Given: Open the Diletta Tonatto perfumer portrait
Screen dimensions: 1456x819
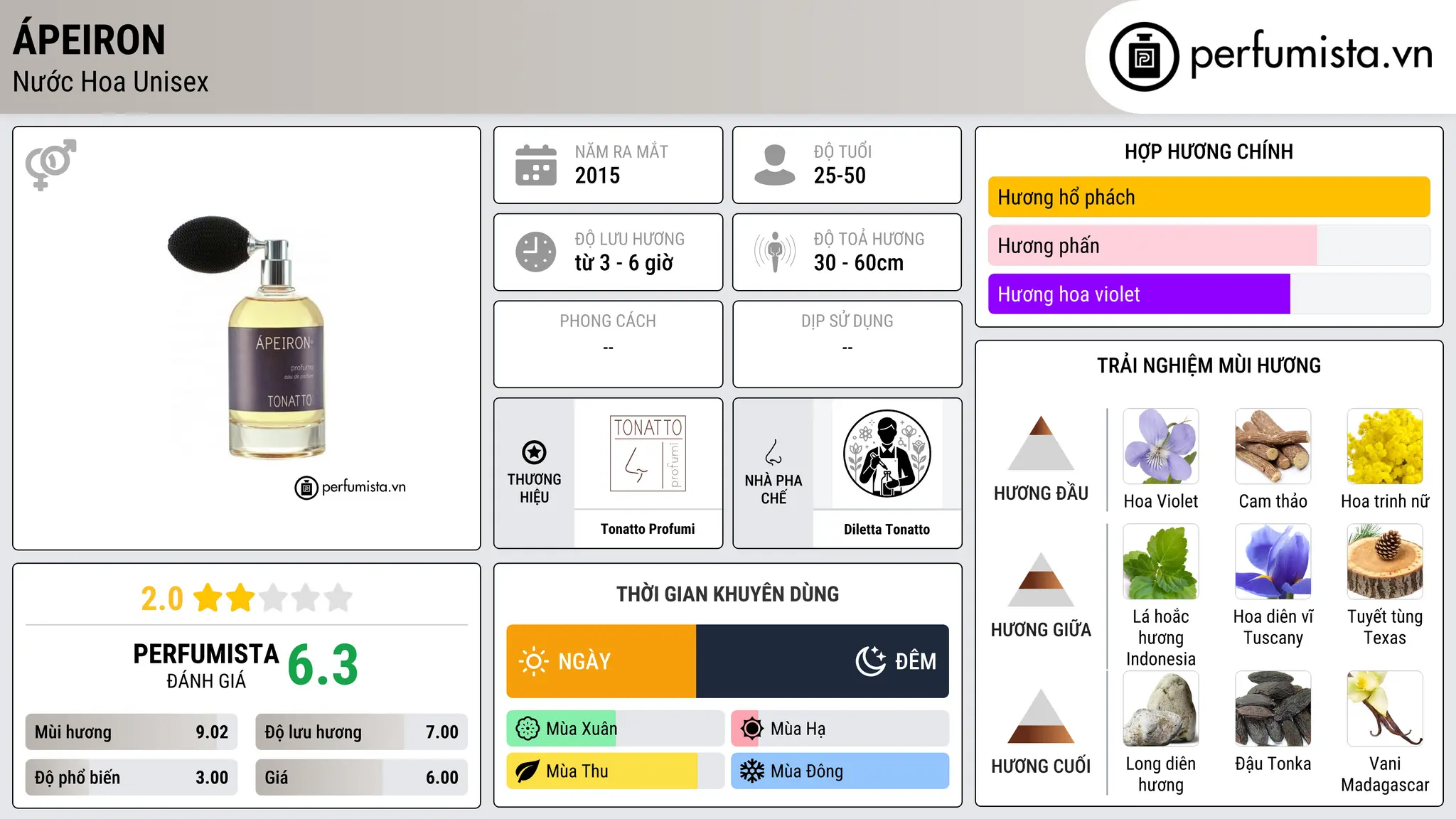Looking at the screenshot, I should [x=887, y=454].
